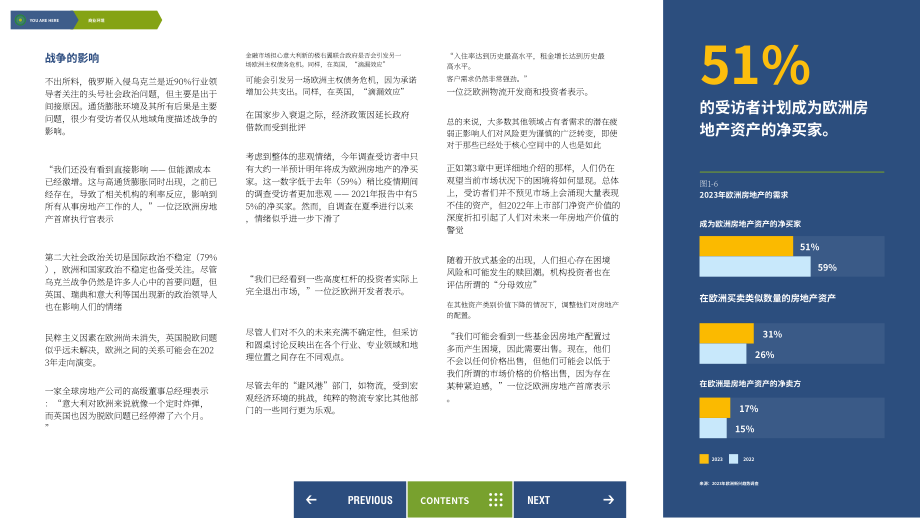Click the yellow 2023 legend swatch
Image resolution: width=920 pixels, height=518 pixels.
pos(704,459)
